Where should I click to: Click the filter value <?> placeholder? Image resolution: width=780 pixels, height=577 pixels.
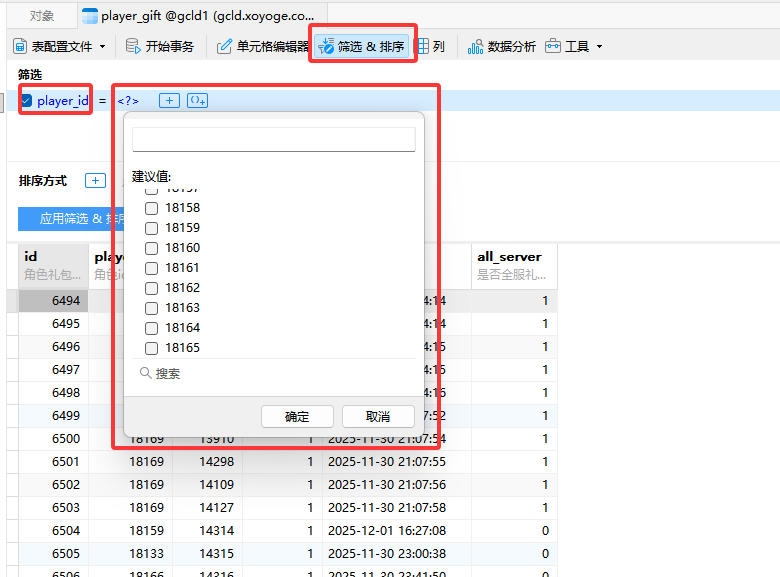coord(128,100)
